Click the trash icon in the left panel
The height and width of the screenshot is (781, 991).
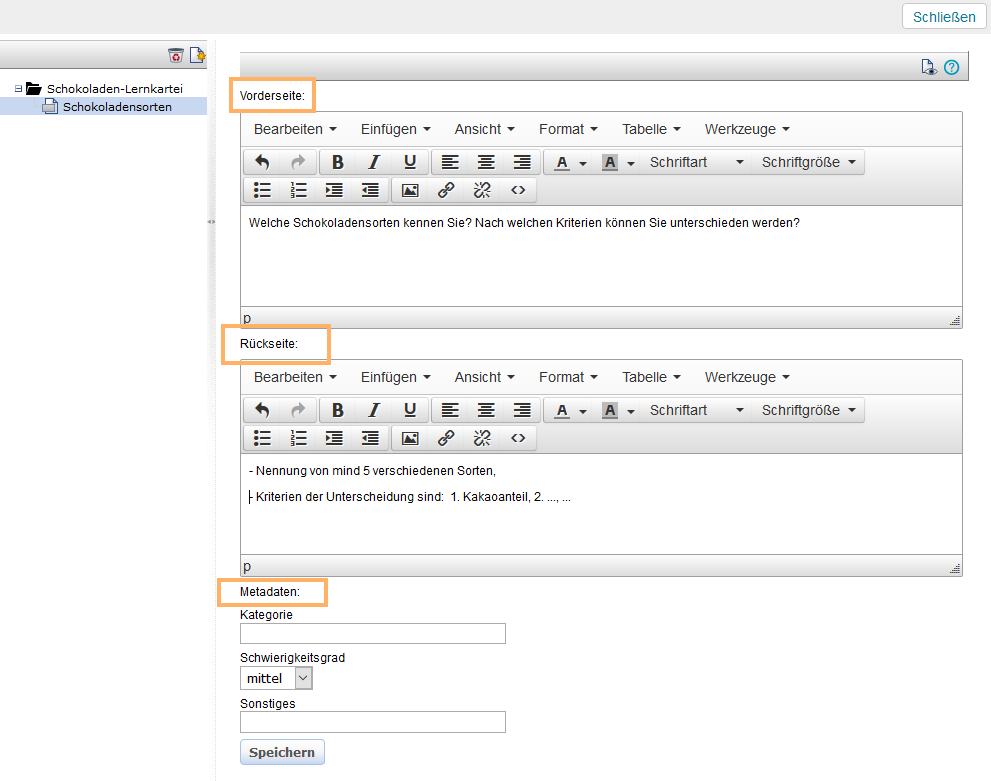point(176,55)
